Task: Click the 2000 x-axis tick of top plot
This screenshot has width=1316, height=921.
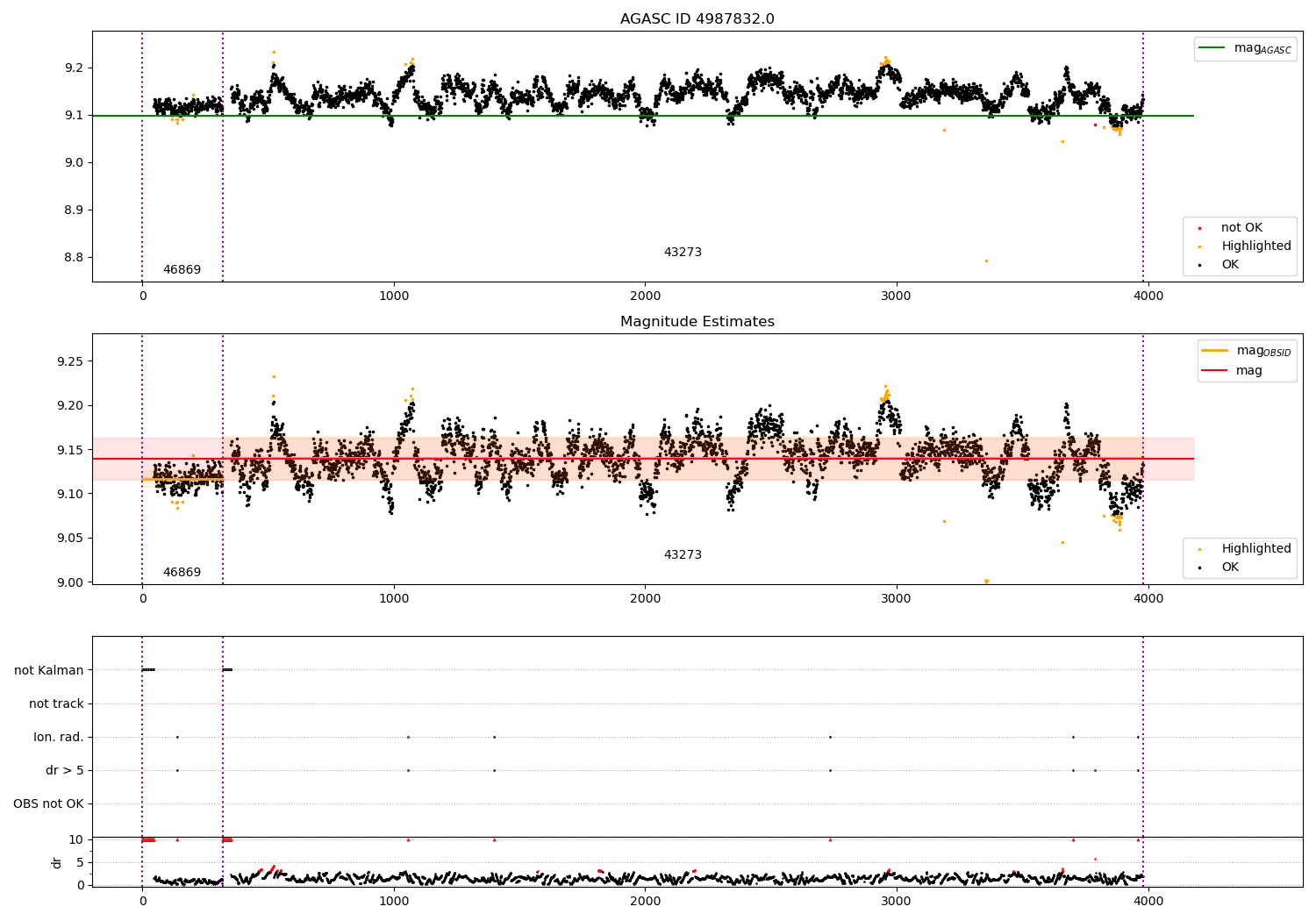Action: 646,296
